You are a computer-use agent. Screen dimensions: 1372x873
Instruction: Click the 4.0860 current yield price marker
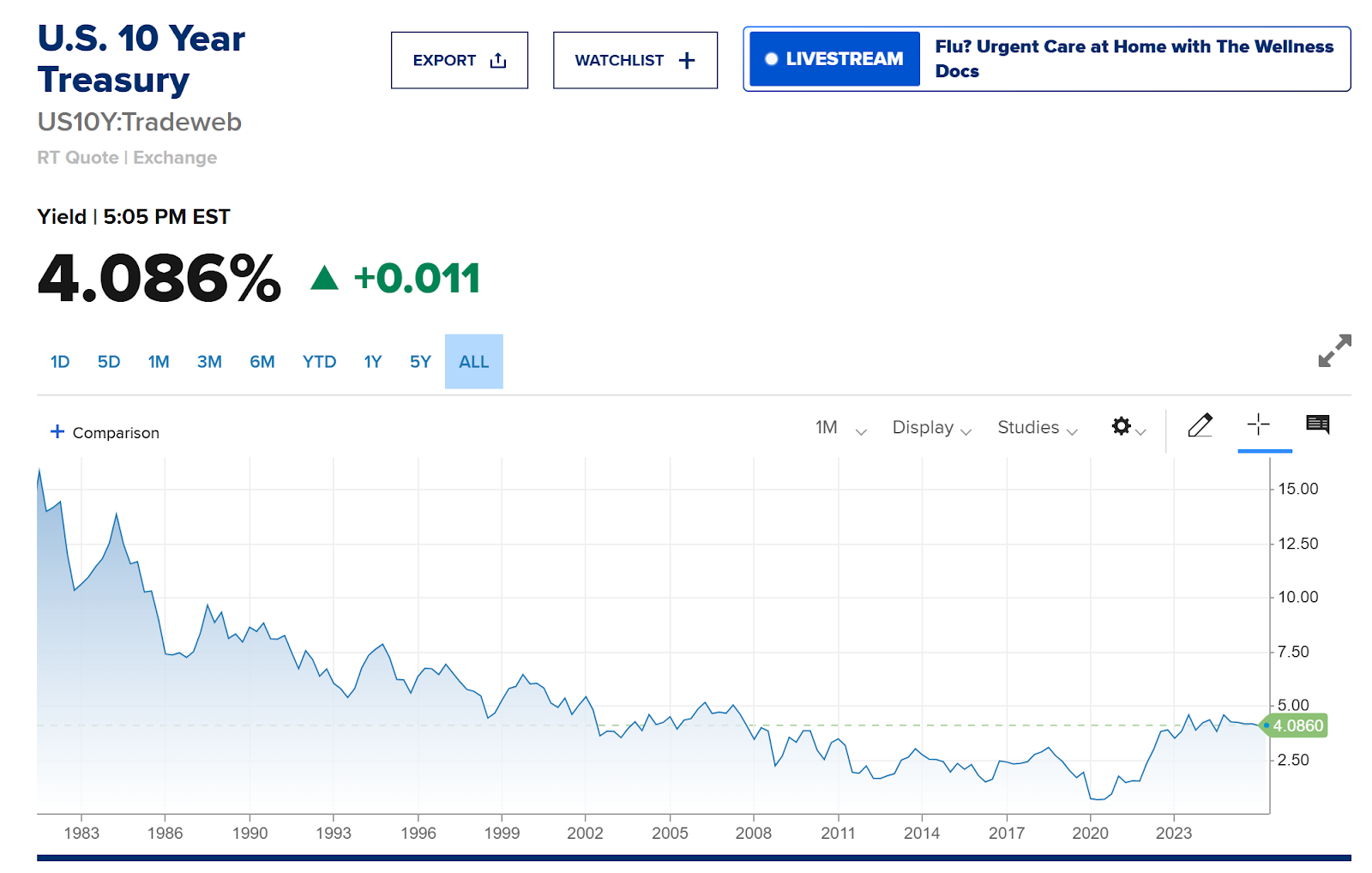coord(1297,726)
